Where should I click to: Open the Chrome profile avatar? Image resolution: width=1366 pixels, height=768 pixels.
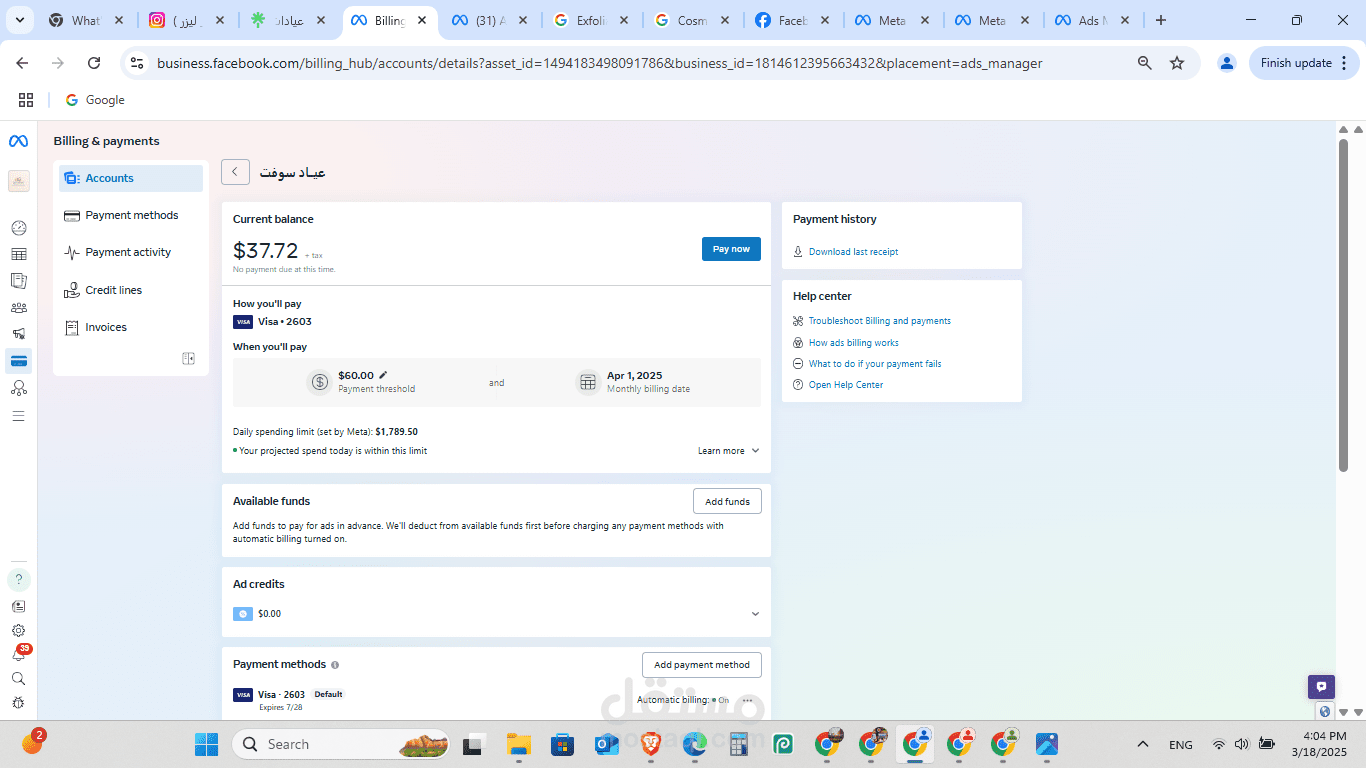click(1226, 63)
